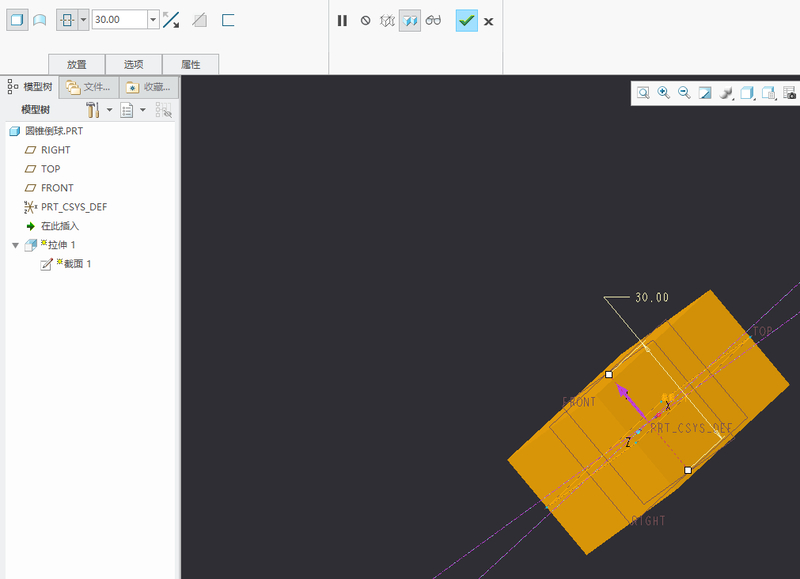Cancel the extrude feature with X
The width and height of the screenshot is (800, 579).
coord(488,21)
